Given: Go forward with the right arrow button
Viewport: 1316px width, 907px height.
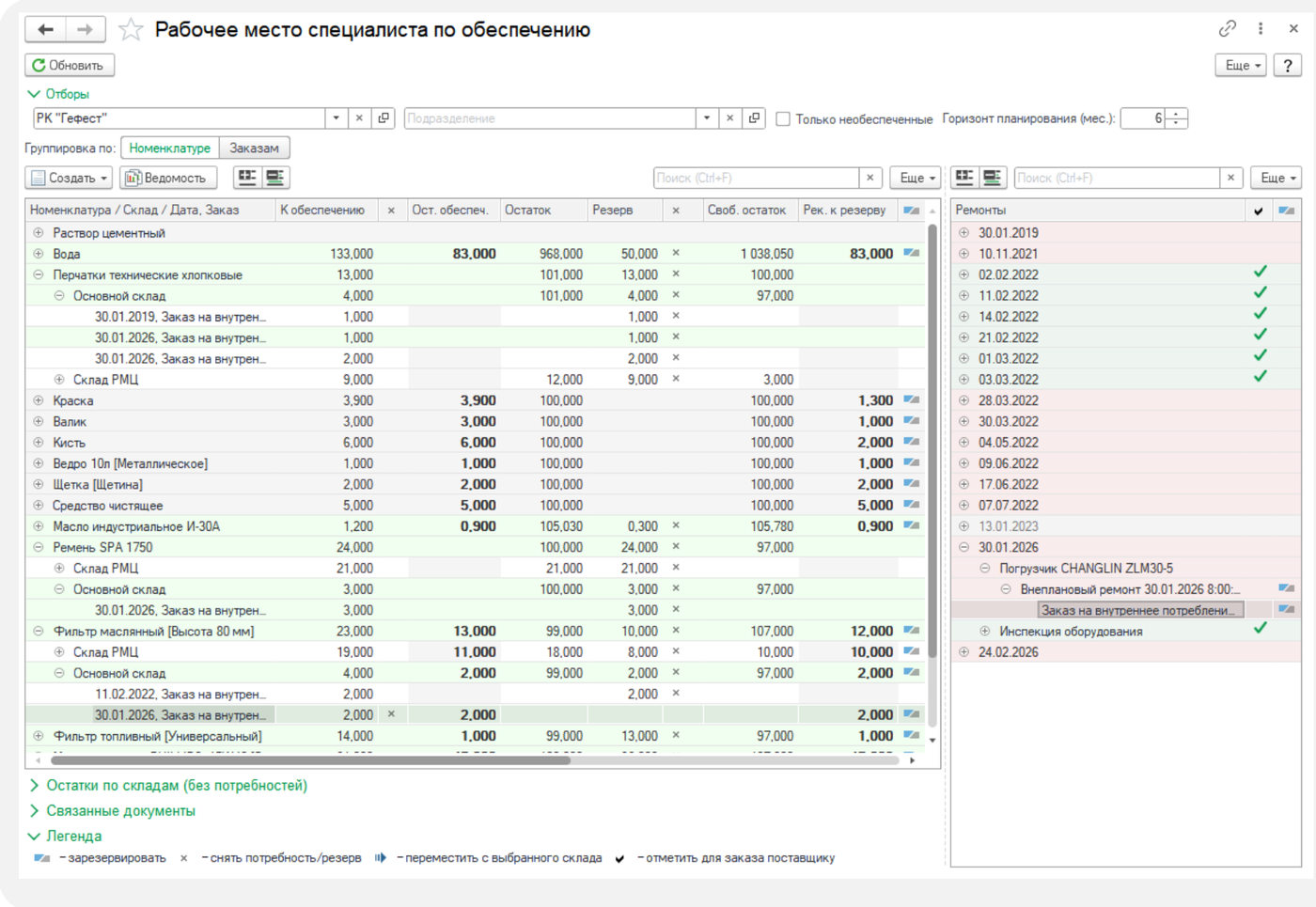Looking at the screenshot, I should coord(85,30).
